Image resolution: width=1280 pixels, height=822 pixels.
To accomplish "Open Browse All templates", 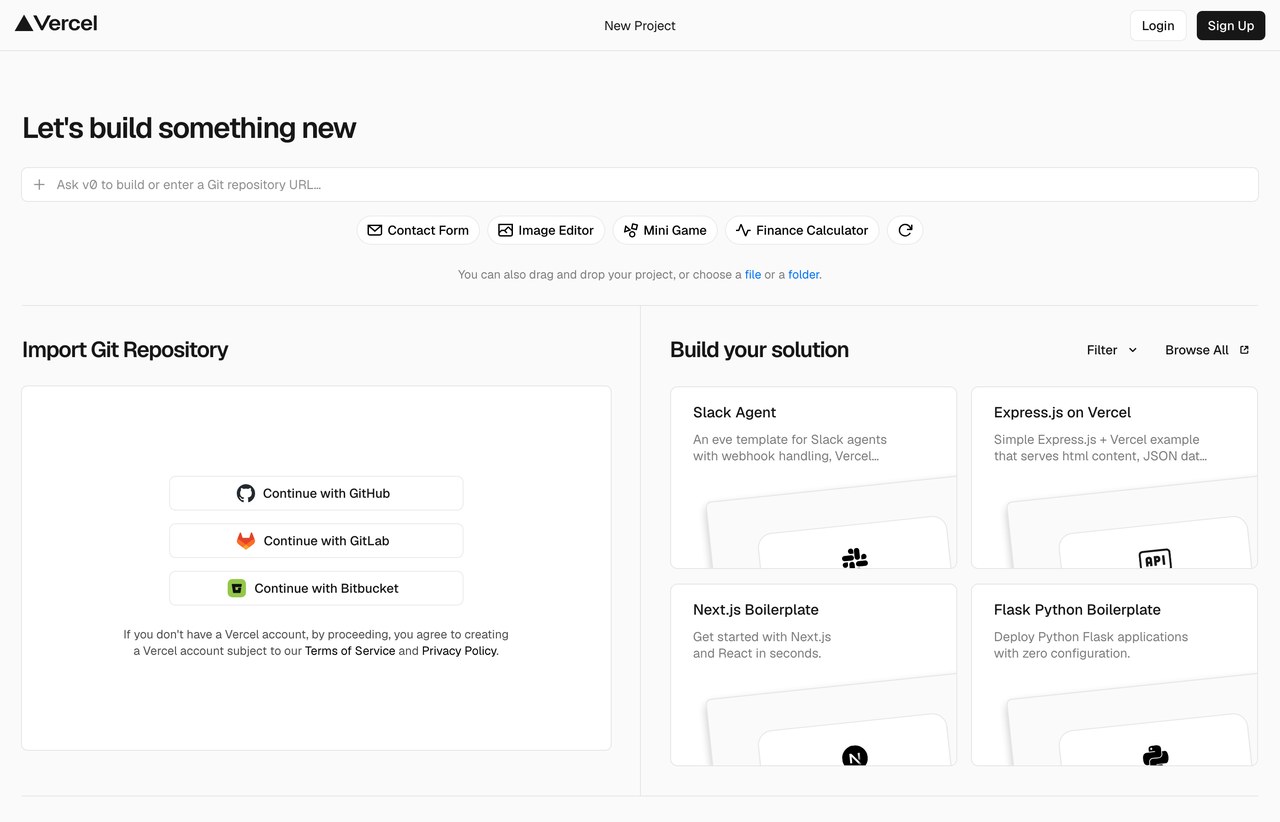I will coord(1207,350).
